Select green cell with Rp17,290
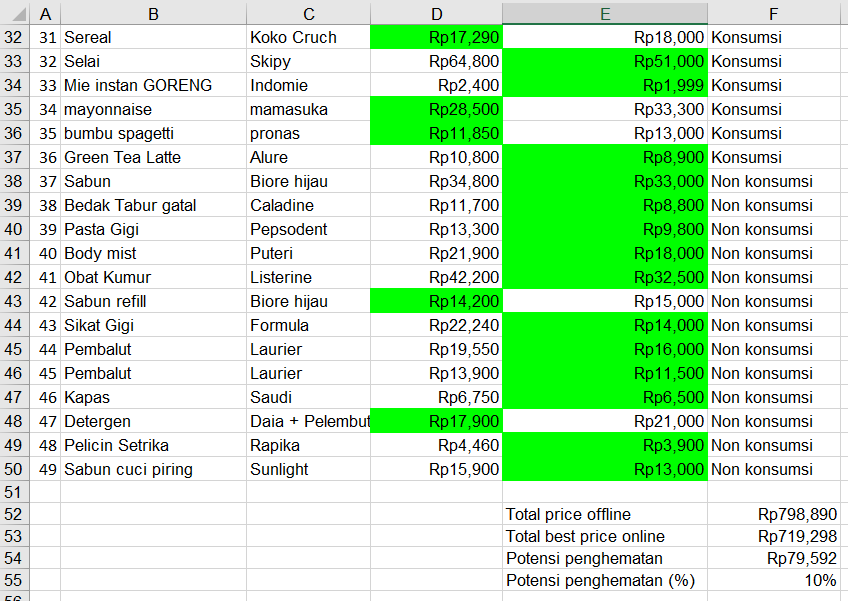The height and width of the screenshot is (601, 848). [x=436, y=37]
